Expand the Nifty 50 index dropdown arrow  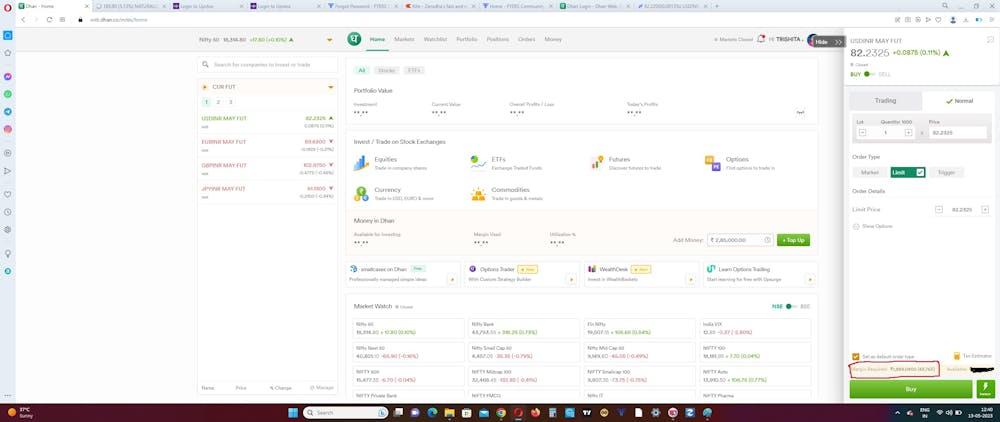pos(328,40)
